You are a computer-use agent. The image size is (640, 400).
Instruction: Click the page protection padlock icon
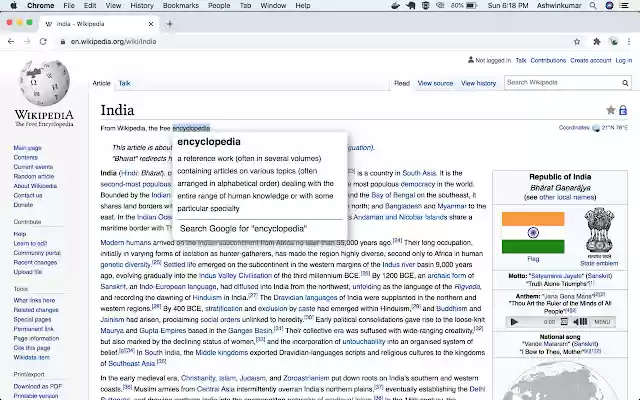coord(623,110)
